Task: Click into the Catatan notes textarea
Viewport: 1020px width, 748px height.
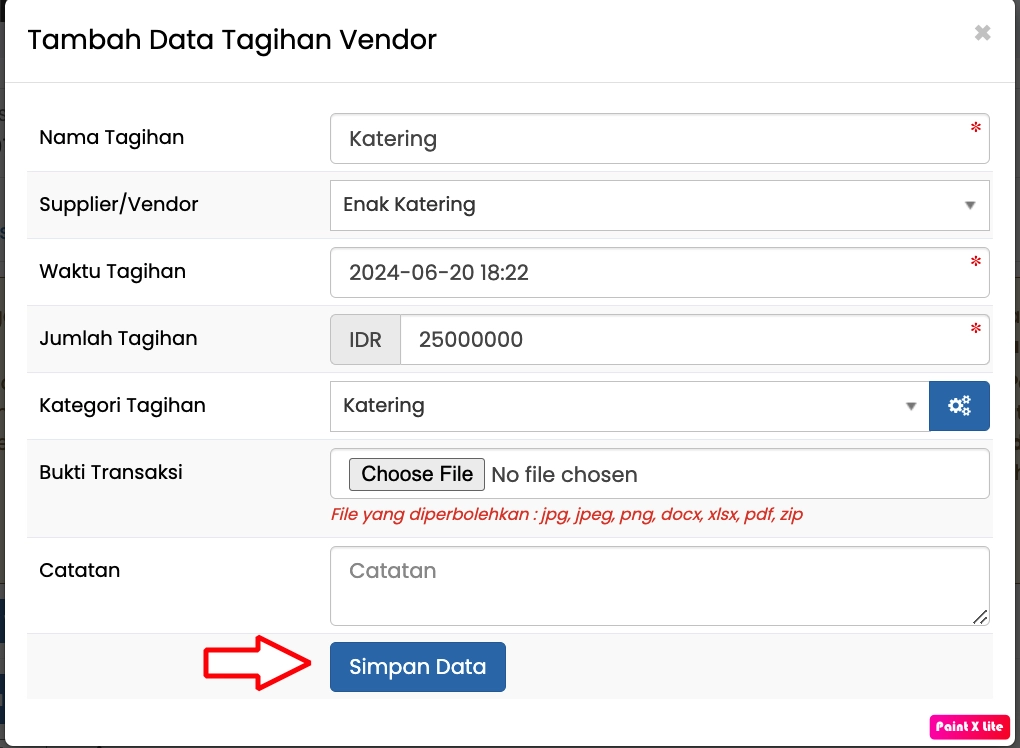Action: tap(660, 585)
